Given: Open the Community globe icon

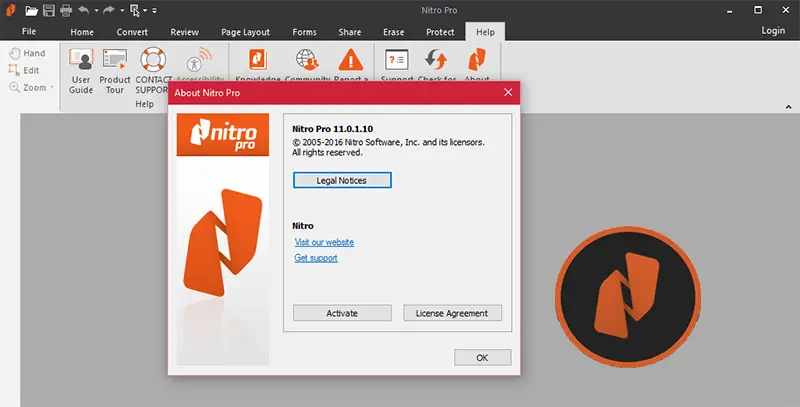Looking at the screenshot, I should pyautogui.click(x=308, y=60).
